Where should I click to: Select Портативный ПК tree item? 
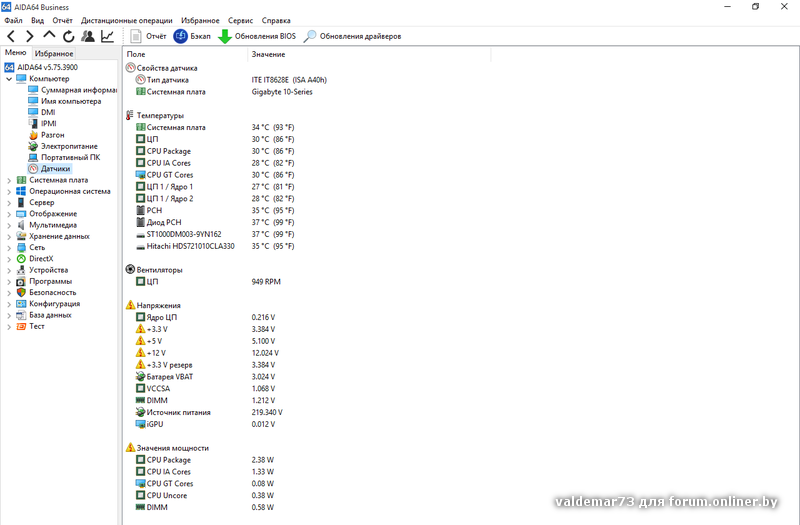coord(64,157)
